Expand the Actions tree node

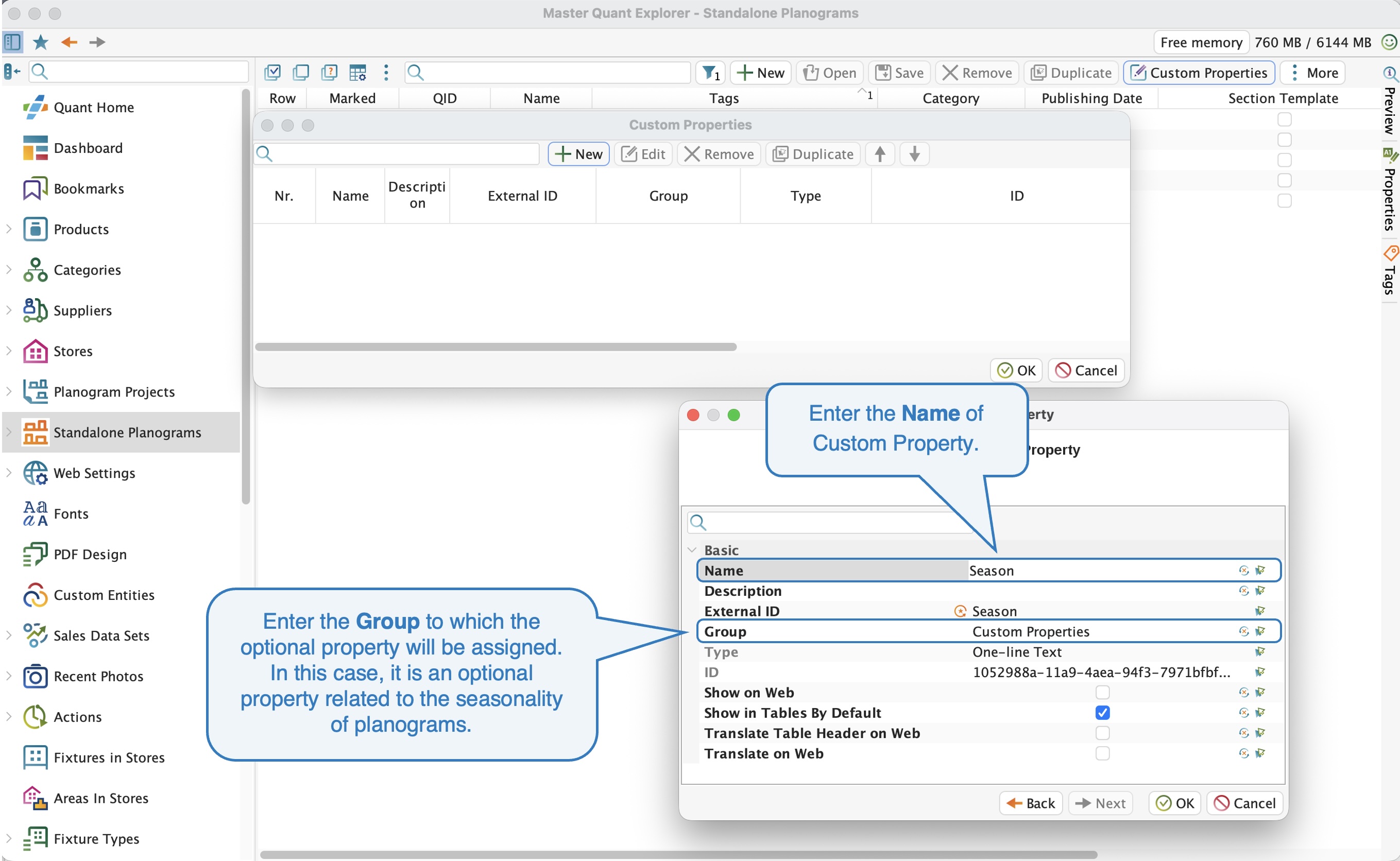coord(9,716)
